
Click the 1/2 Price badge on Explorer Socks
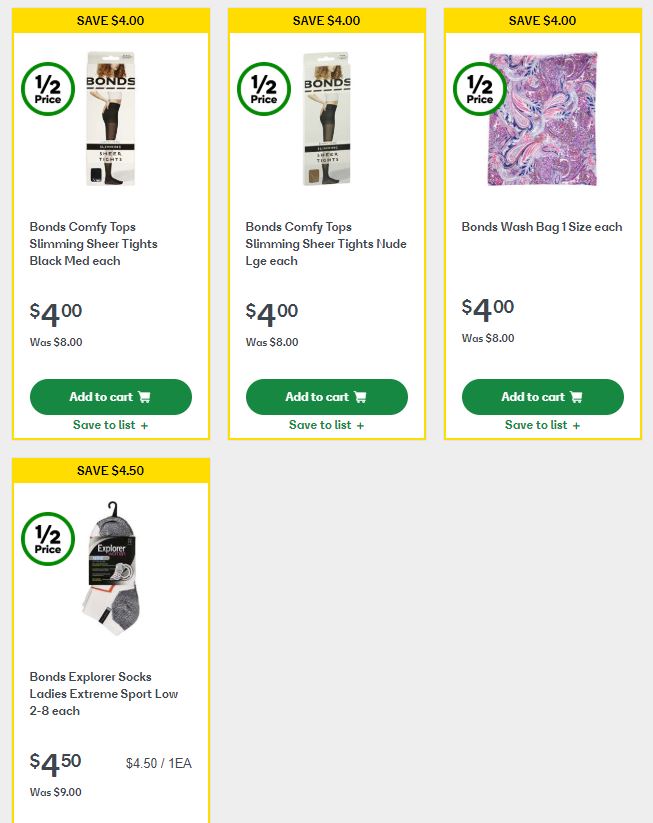click(47, 538)
